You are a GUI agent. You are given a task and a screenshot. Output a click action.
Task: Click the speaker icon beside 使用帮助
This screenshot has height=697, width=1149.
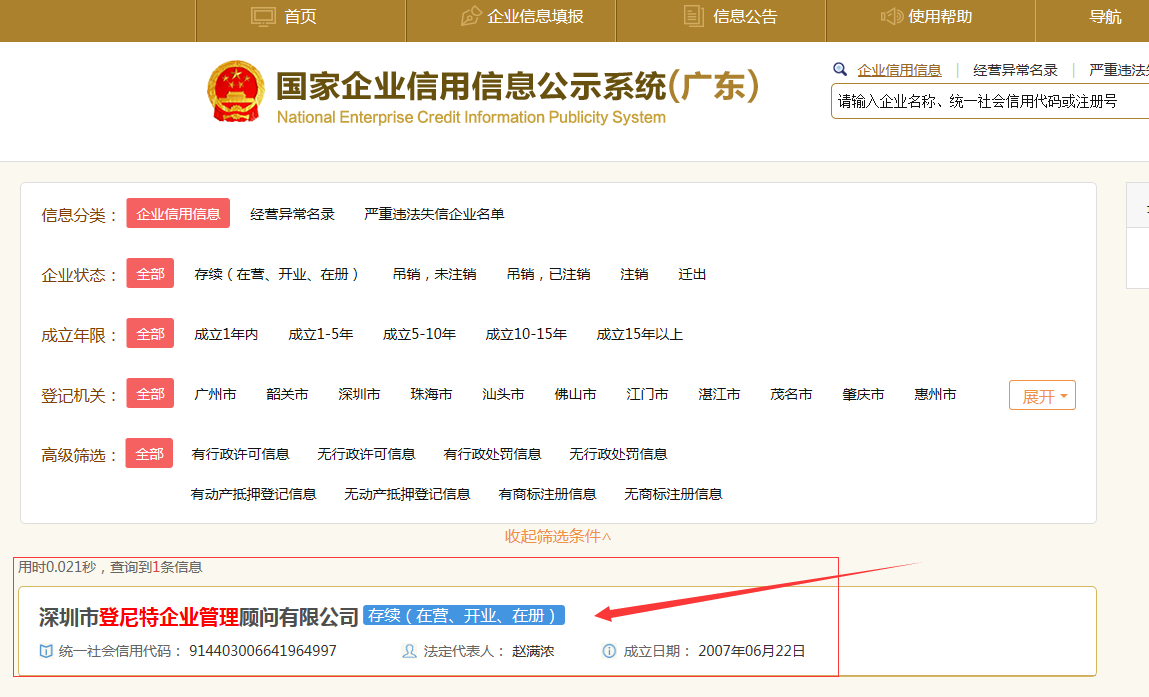pyautogui.click(x=892, y=16)
